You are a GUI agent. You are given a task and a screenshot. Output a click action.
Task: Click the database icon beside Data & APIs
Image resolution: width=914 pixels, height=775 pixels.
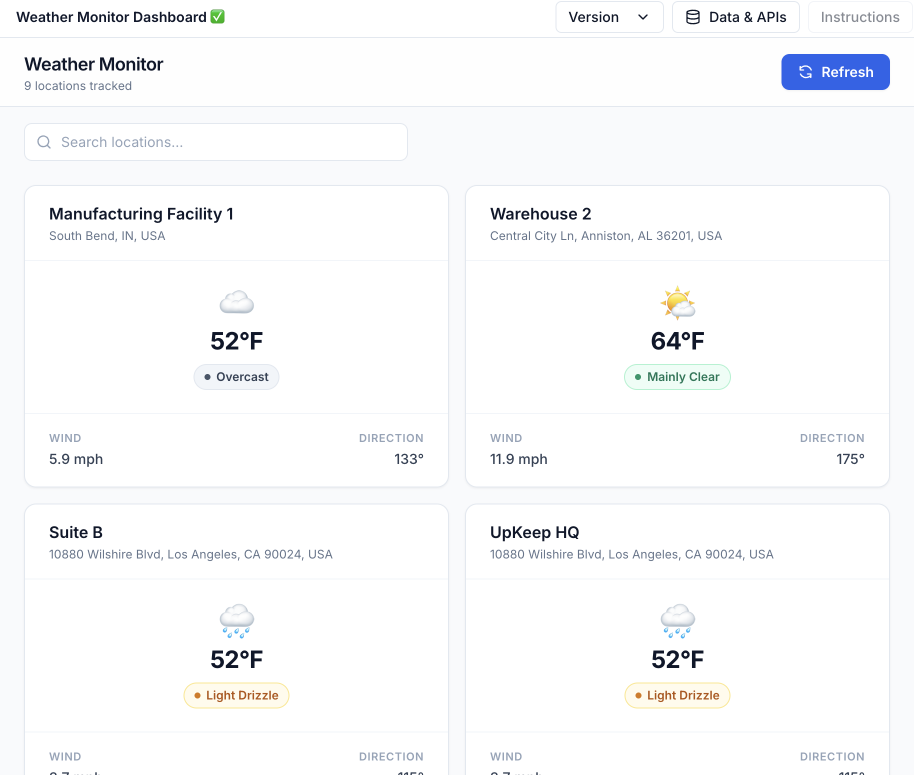(x=692, y=17)
